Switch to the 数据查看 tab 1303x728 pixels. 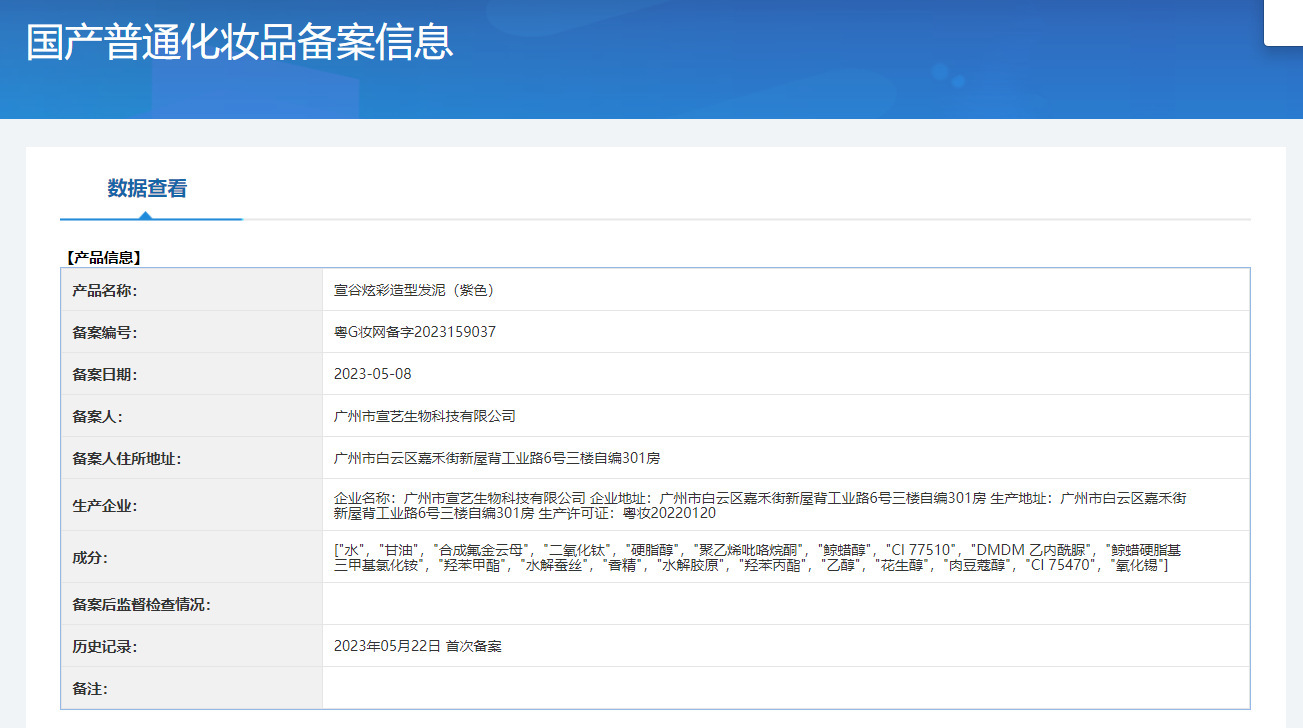tap(147, 188)
